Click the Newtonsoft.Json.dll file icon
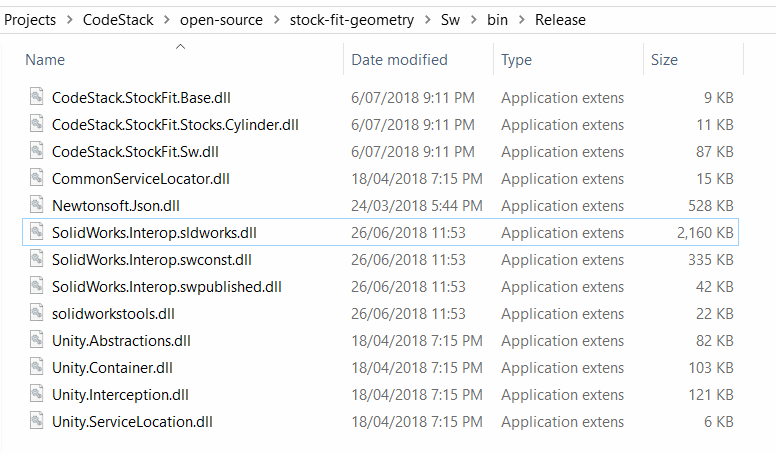The image size is (776, 453). (x=37, y=204)
